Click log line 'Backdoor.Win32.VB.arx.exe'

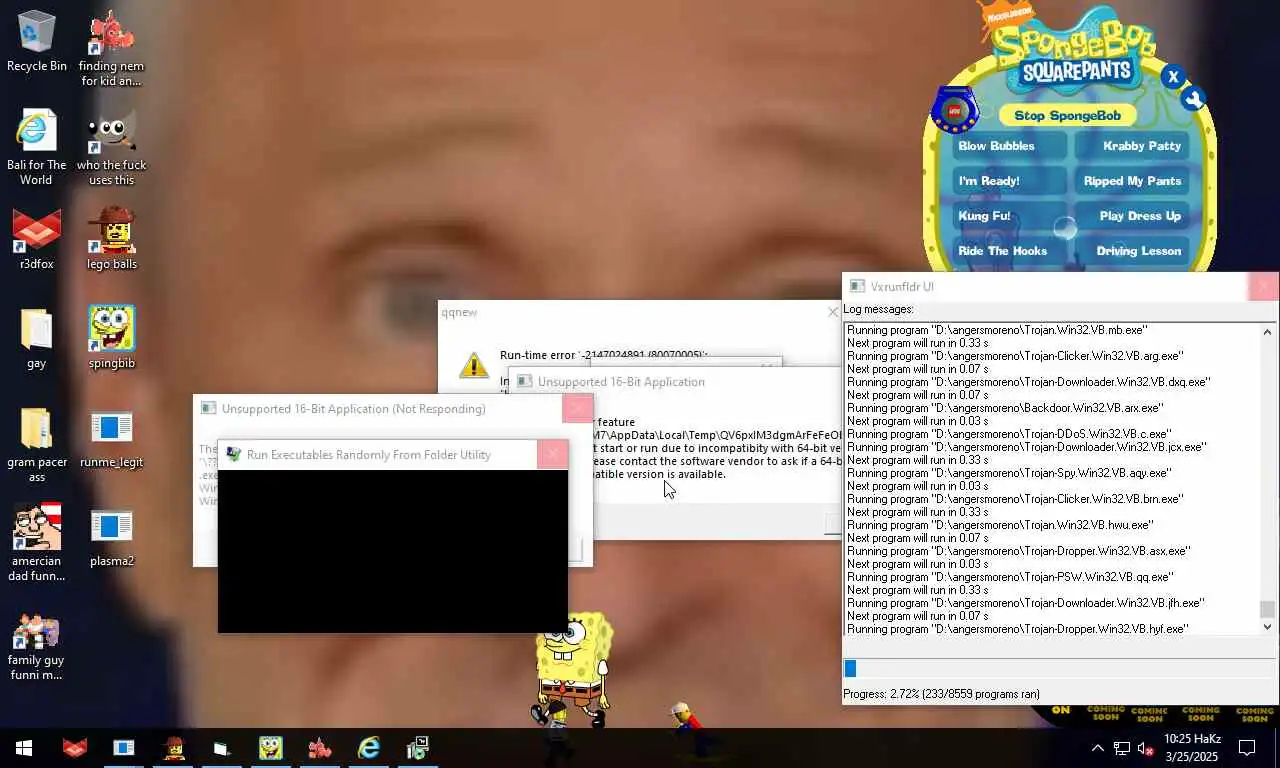click(1005, 408)
